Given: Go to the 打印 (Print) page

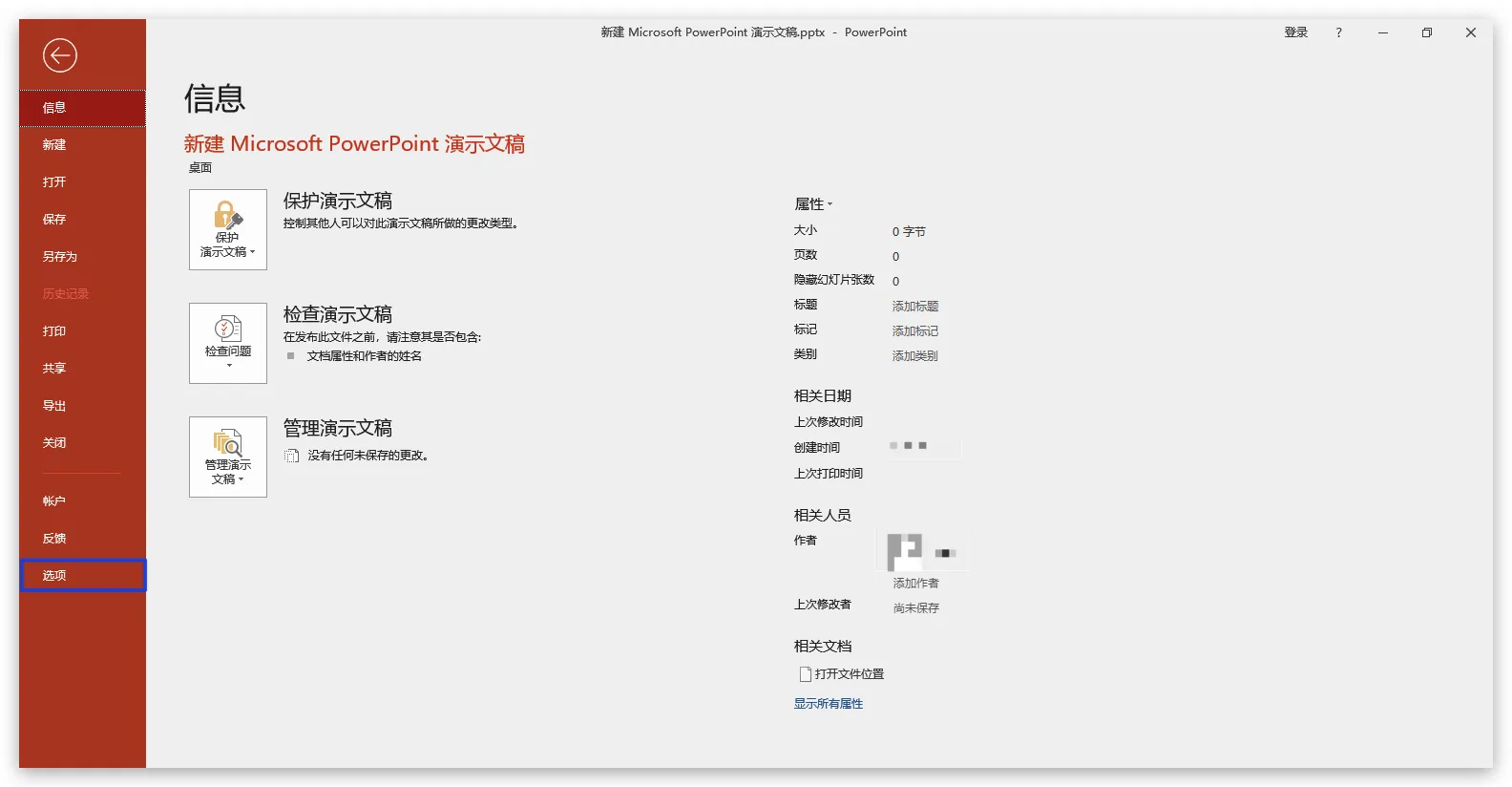Looking at the screenshot, I should click(54, 331).
